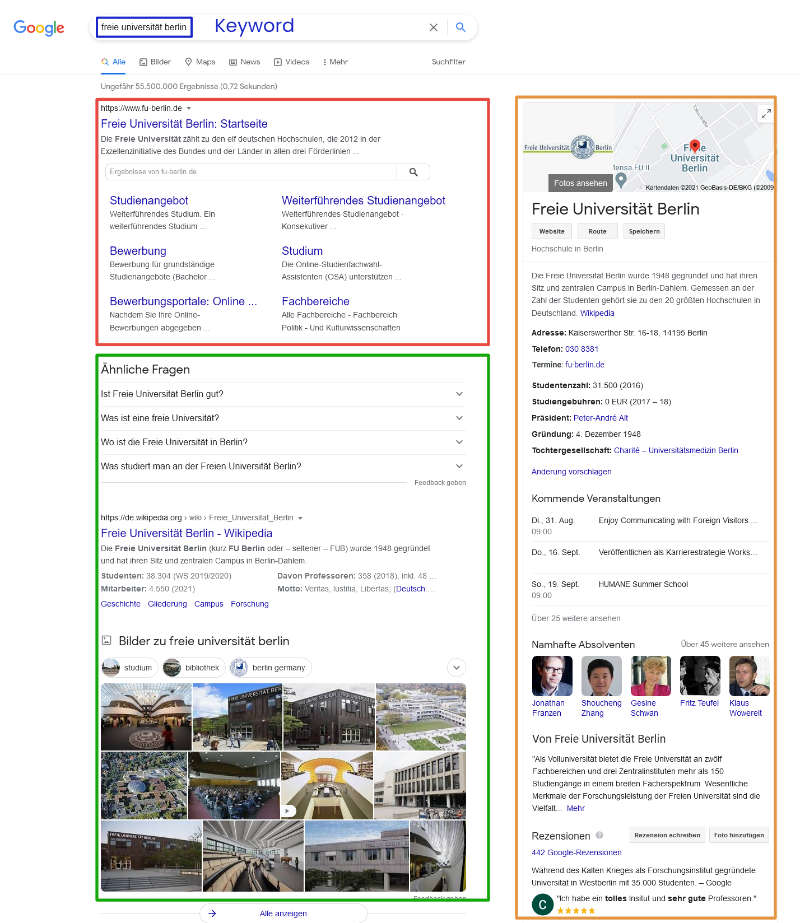Open 442 Google-Rezensionen link
Image resolution: width=800 pixels, height=923 pixels.
(576, 852)
